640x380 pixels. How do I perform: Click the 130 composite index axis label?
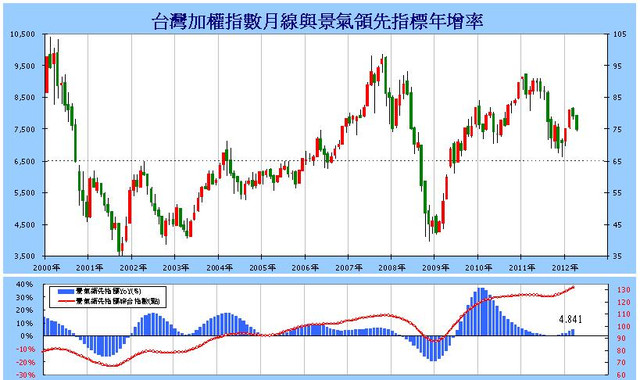coord(624,290)
